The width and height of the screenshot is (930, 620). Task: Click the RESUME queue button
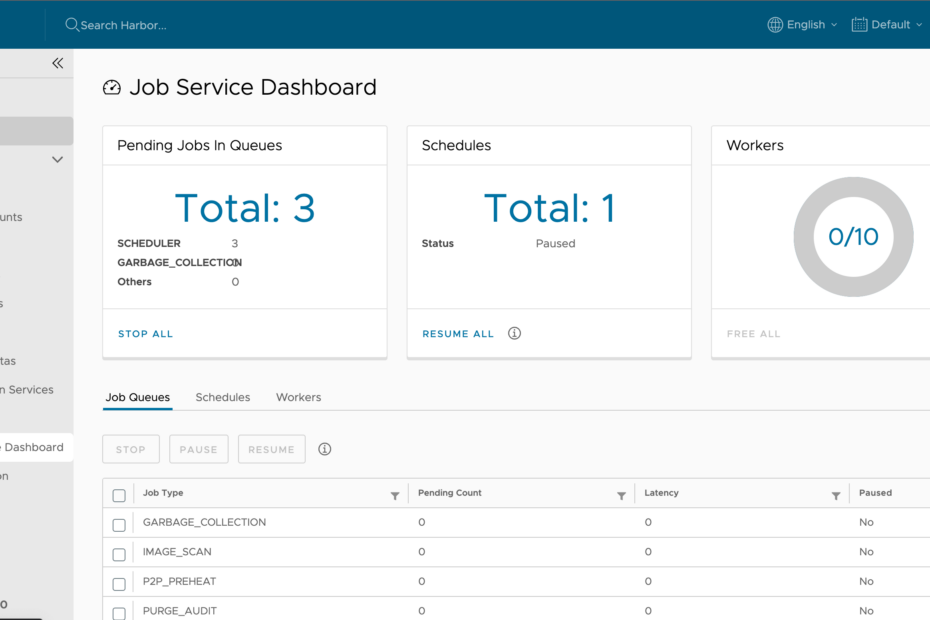pyautogui.click(x=272, y=449)
